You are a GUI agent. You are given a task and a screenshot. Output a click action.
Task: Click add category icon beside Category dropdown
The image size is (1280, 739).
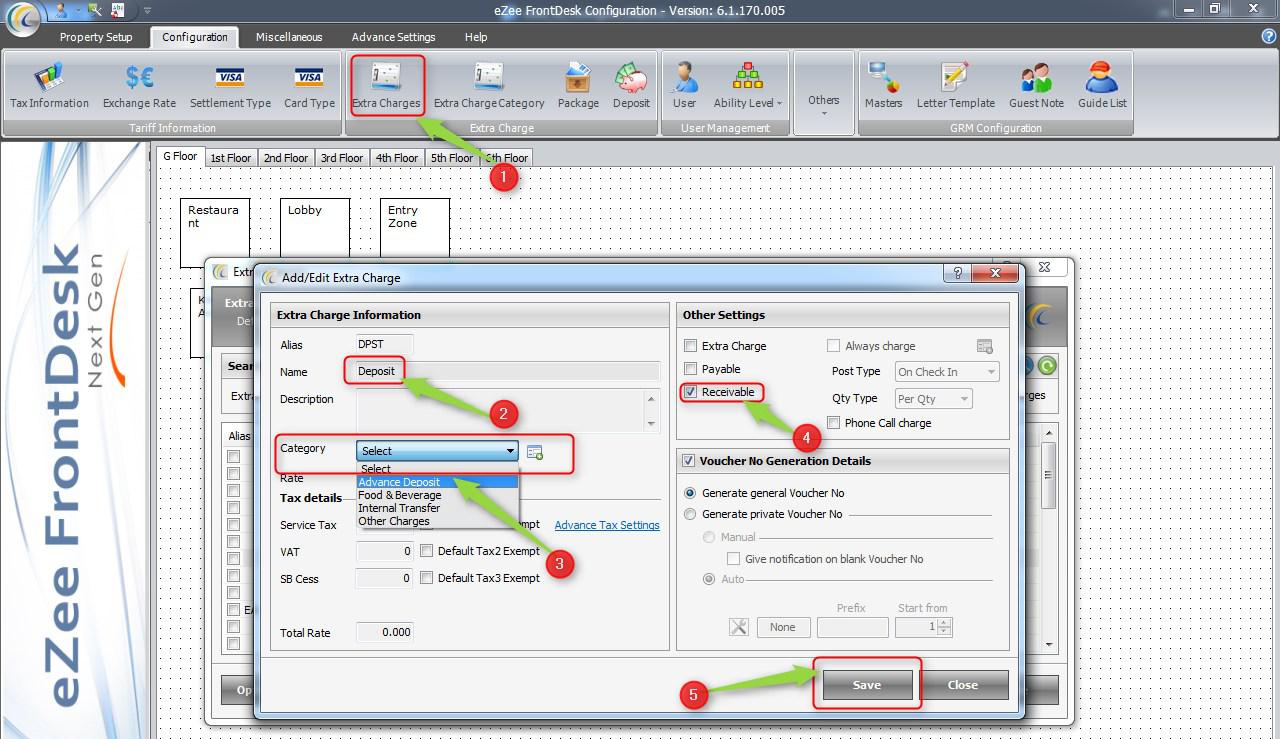point(535,452)
